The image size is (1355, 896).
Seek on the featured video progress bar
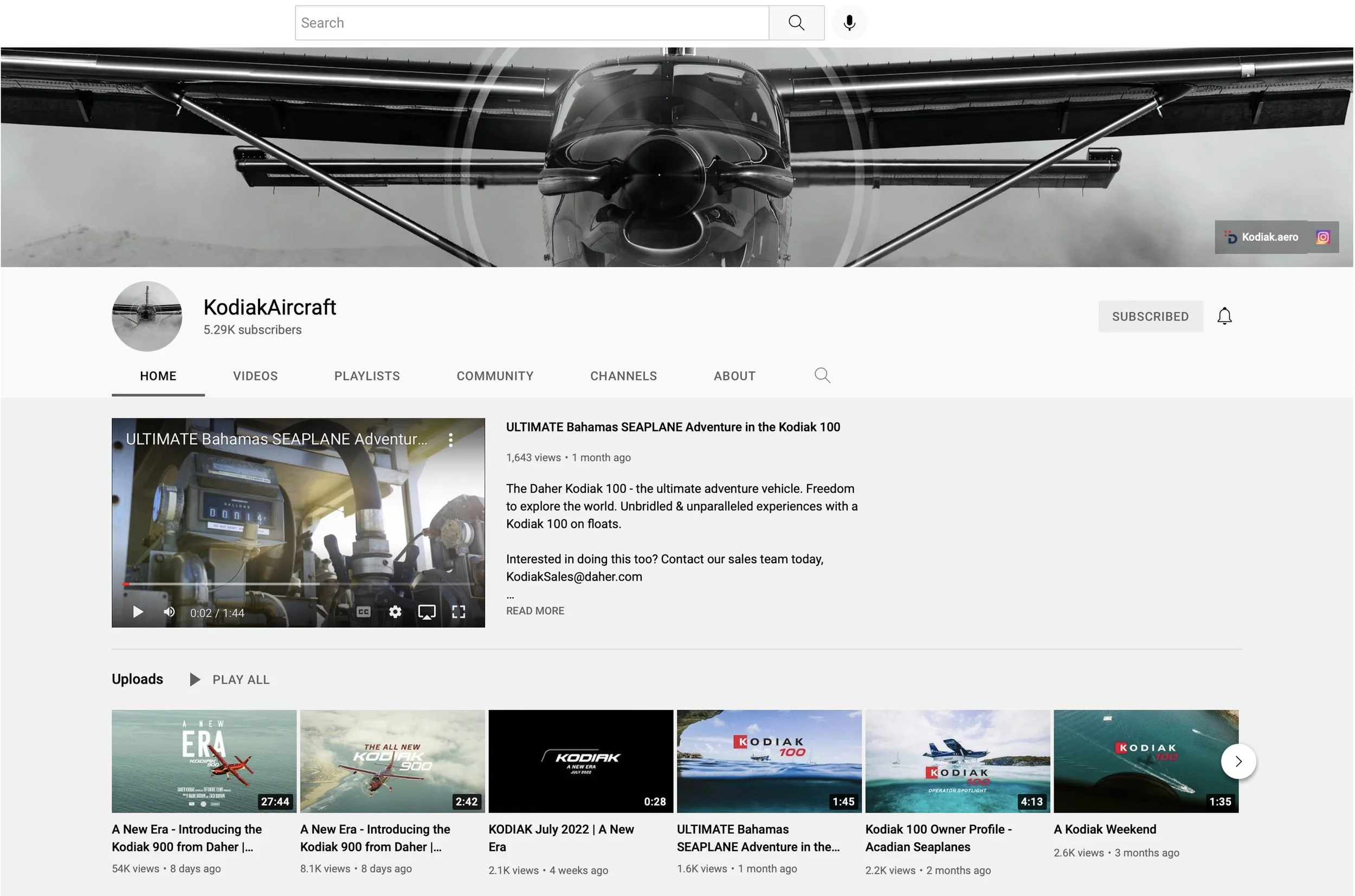(x=298, y=584)
